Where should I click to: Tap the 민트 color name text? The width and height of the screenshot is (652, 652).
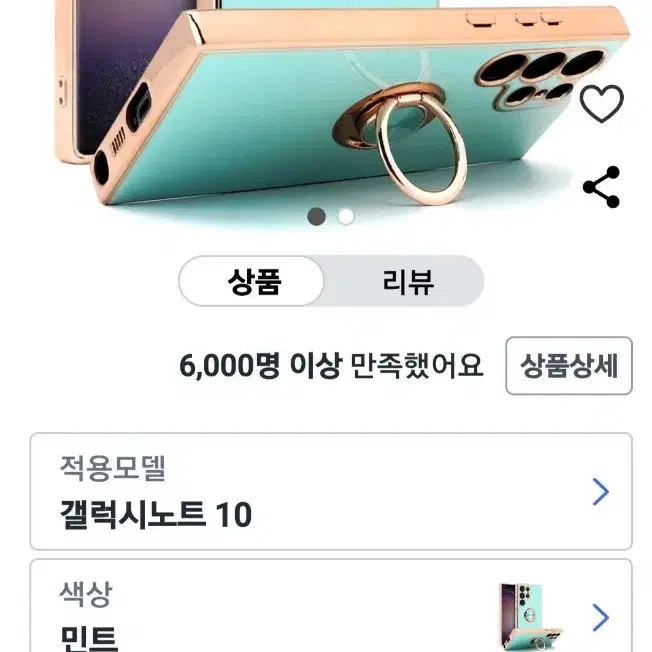(89, 639)
